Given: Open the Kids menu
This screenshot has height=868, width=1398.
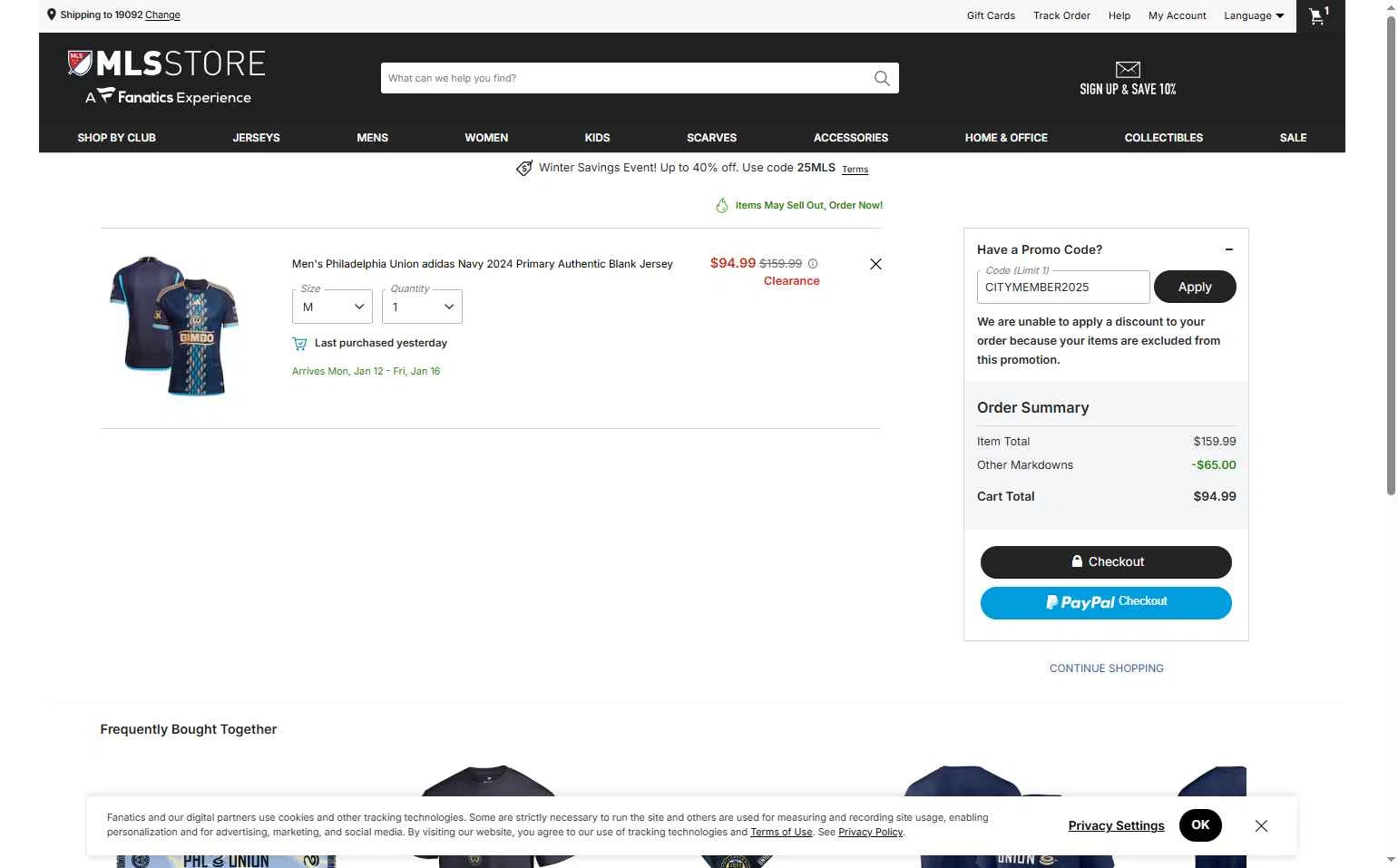Looking at the screenshot, I should pos(597,138).
